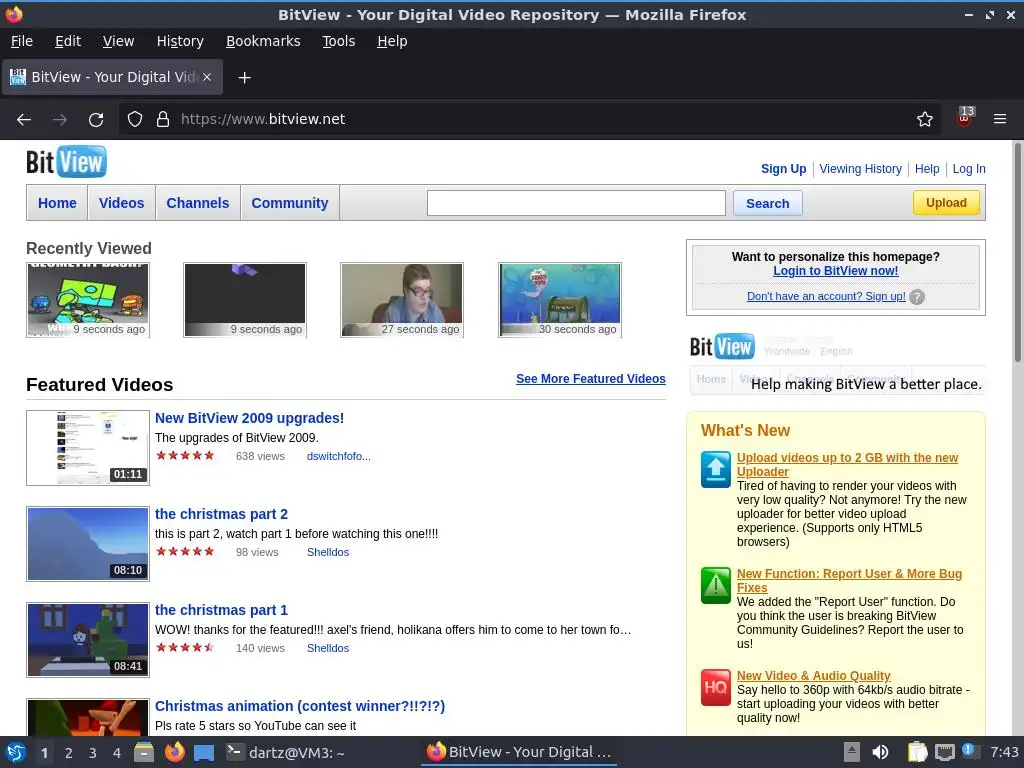Open the New BitView 2009 upgrades! video title
1024x768 pixels.
click(x=249, y=418)
